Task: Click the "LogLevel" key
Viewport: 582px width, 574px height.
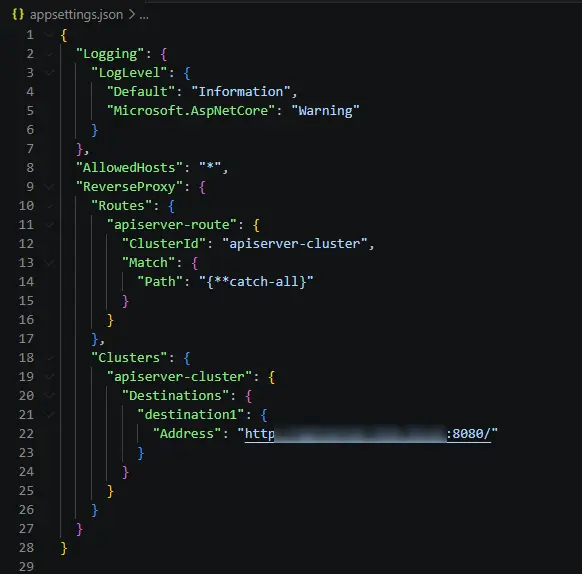Action: coord(129,73)
